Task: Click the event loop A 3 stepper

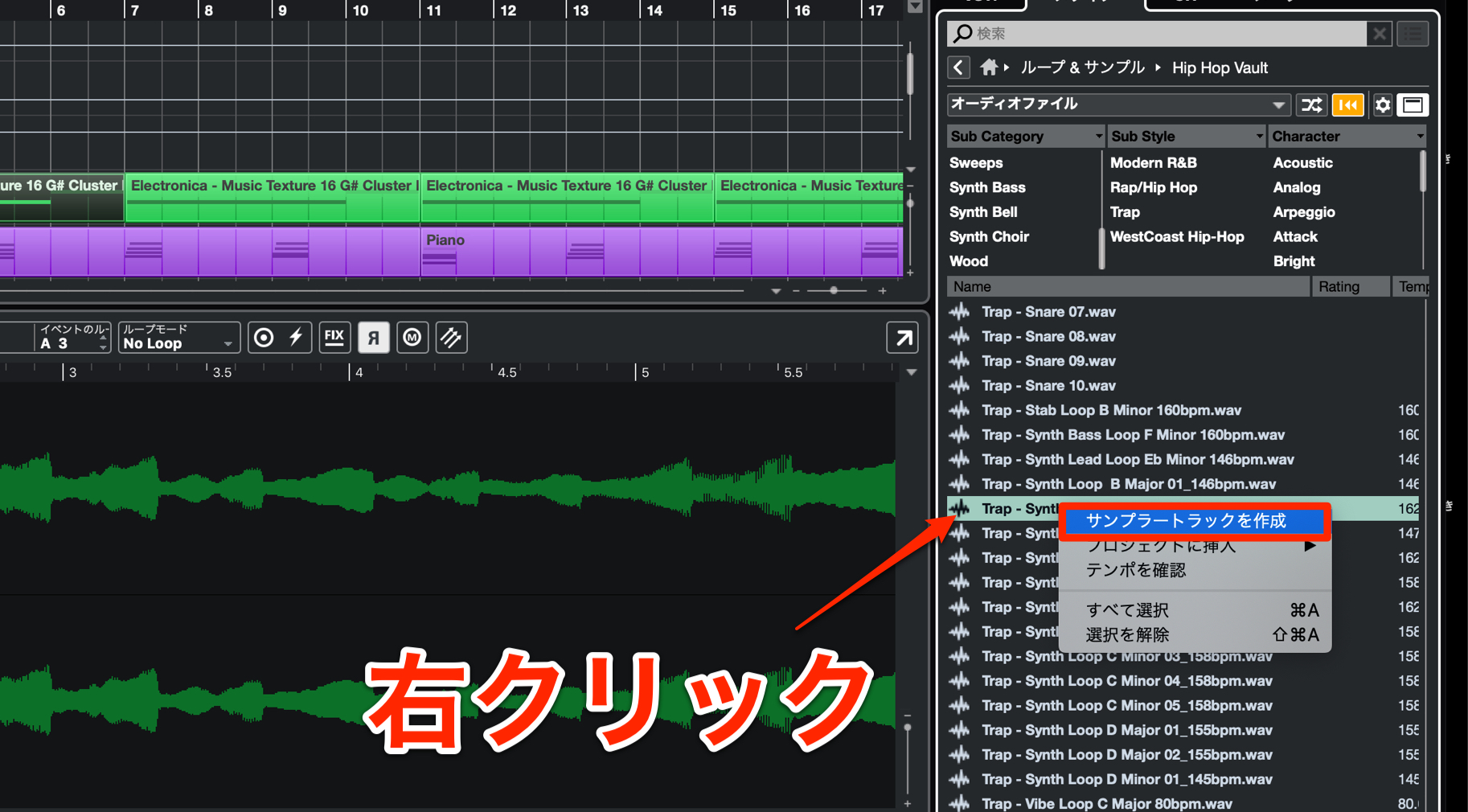Action: [103, 343]
